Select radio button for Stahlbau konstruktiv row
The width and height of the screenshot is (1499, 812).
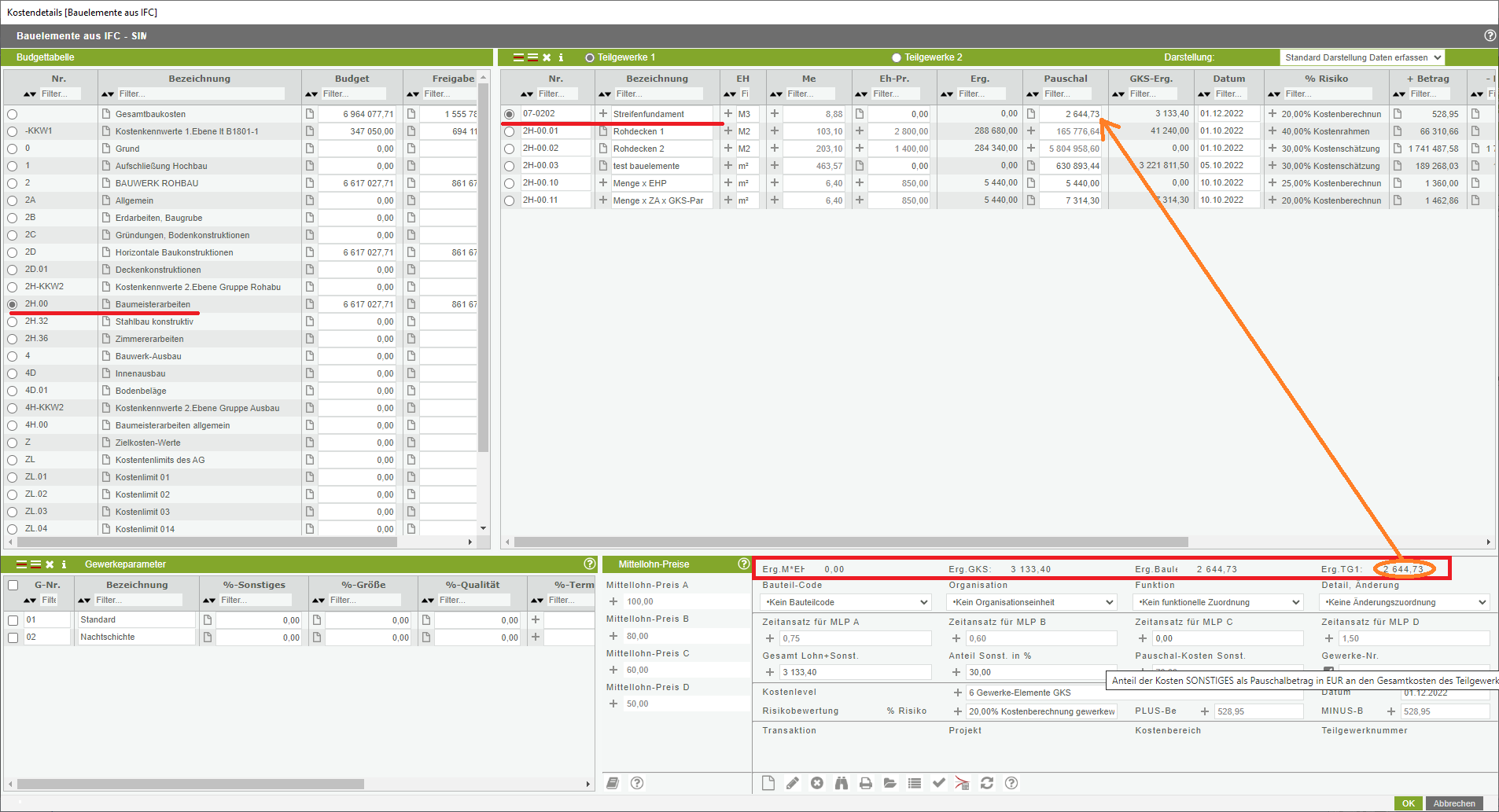[x=13, y=321]
